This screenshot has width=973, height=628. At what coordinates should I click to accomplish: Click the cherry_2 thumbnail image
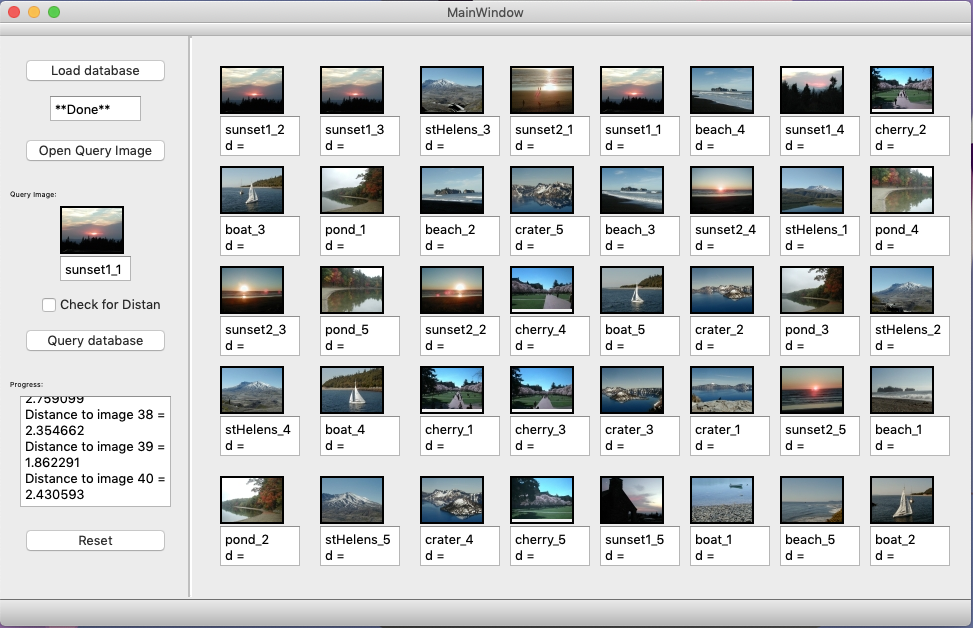[x=902, y=90]
